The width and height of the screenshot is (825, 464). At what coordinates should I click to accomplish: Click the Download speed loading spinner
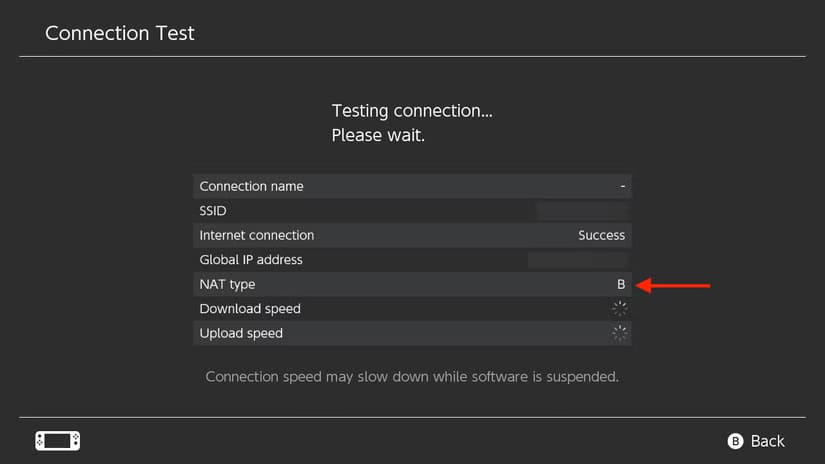click(x=620, y=309)
